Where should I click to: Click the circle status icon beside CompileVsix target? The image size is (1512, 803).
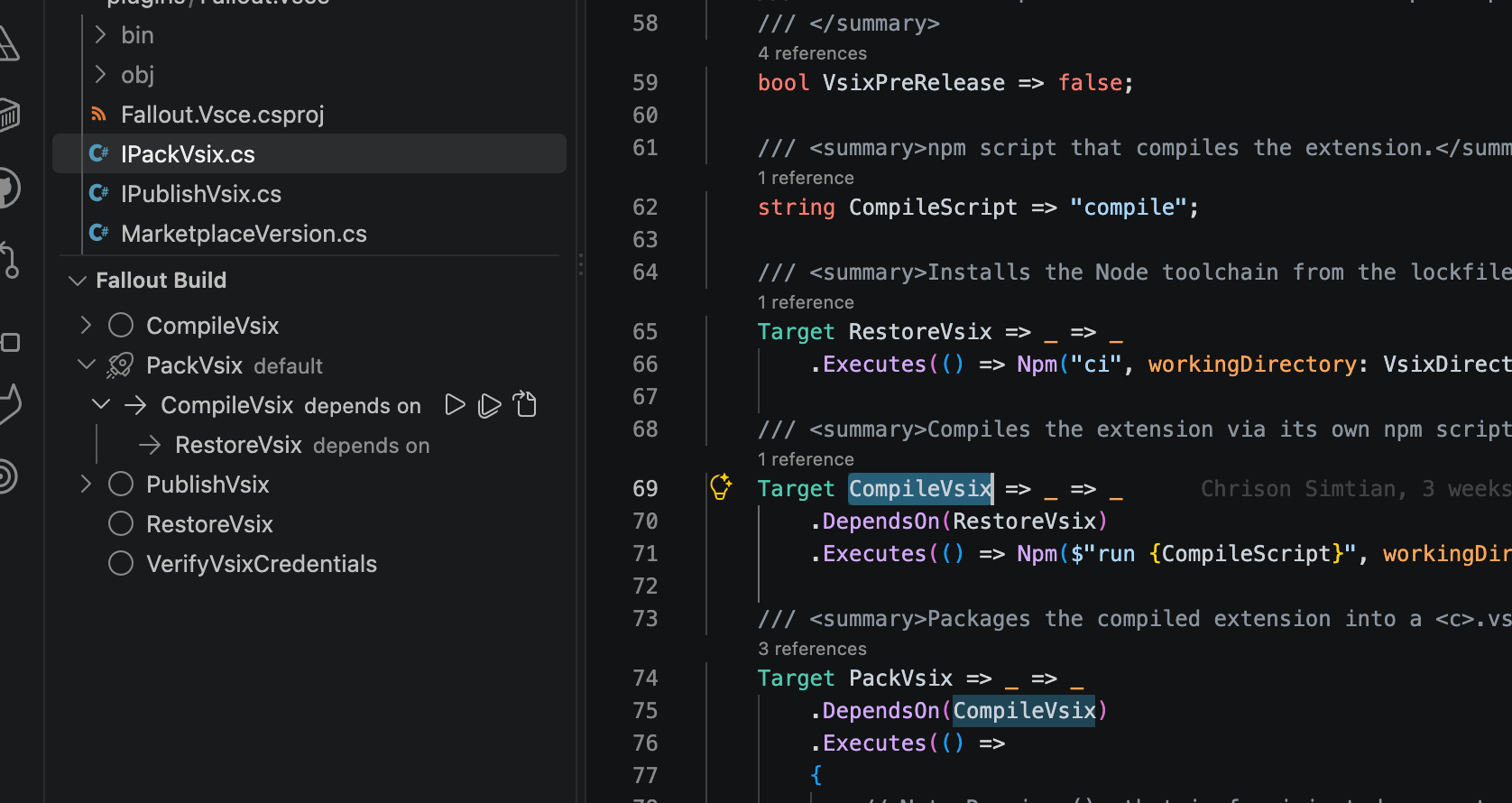click(x=121, y=325)
